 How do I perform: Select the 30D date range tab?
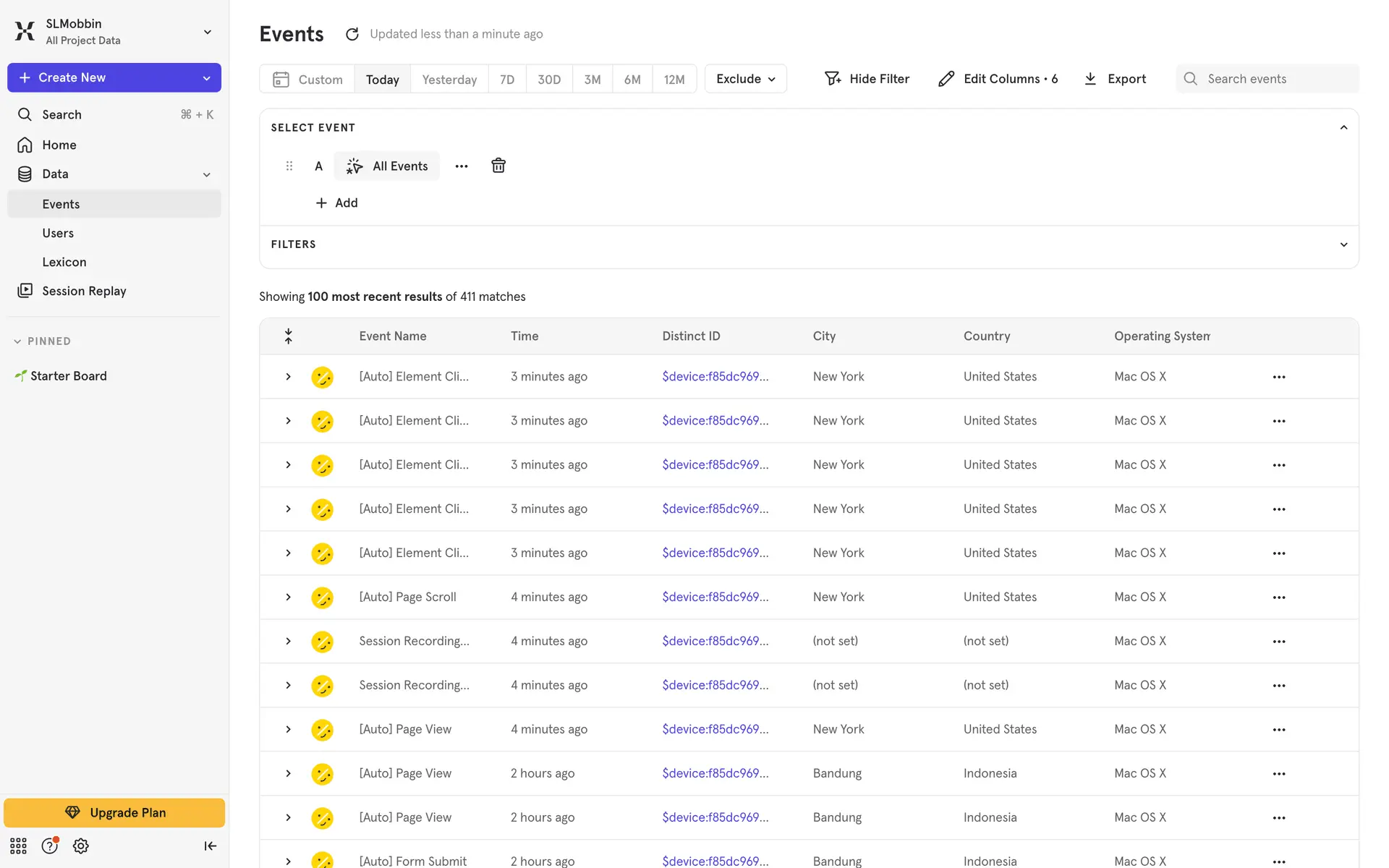point(549,80)
